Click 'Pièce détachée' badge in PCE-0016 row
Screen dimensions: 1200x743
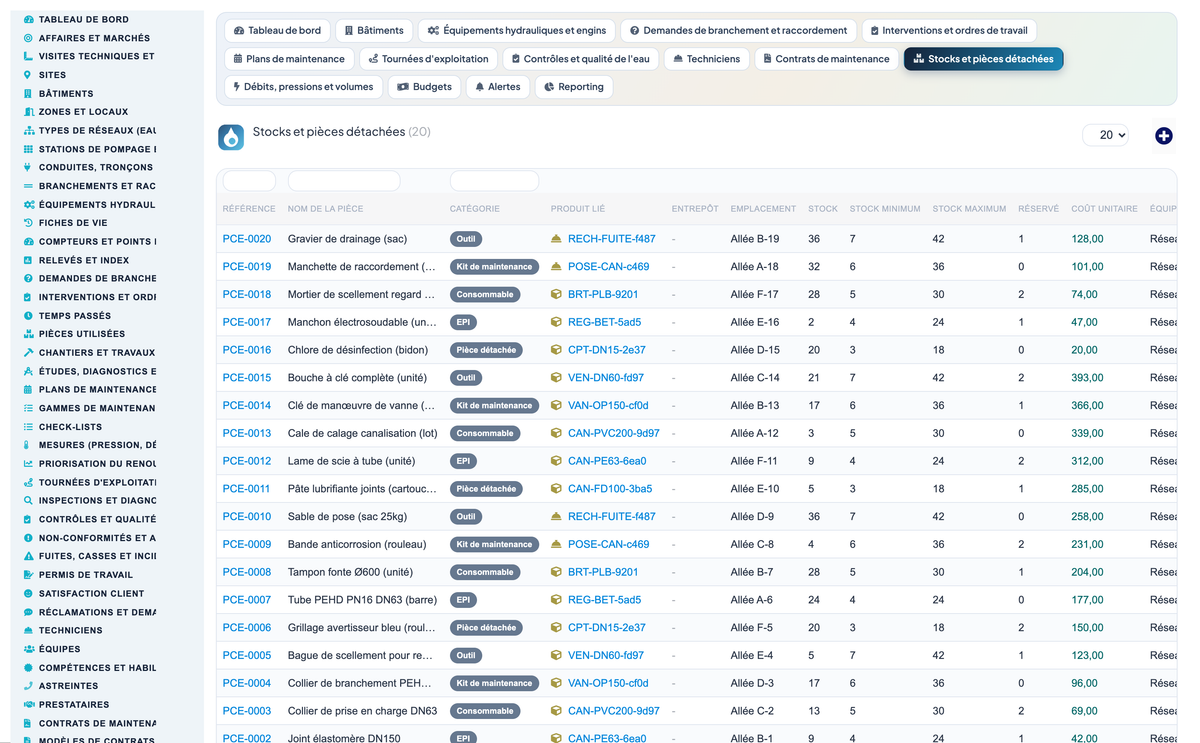(486, 351)
